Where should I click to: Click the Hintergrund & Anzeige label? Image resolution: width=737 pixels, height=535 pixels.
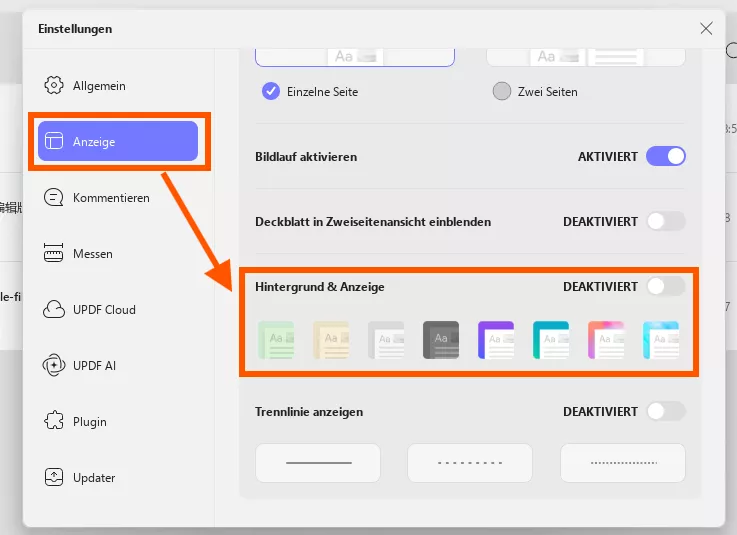(320, 287)
